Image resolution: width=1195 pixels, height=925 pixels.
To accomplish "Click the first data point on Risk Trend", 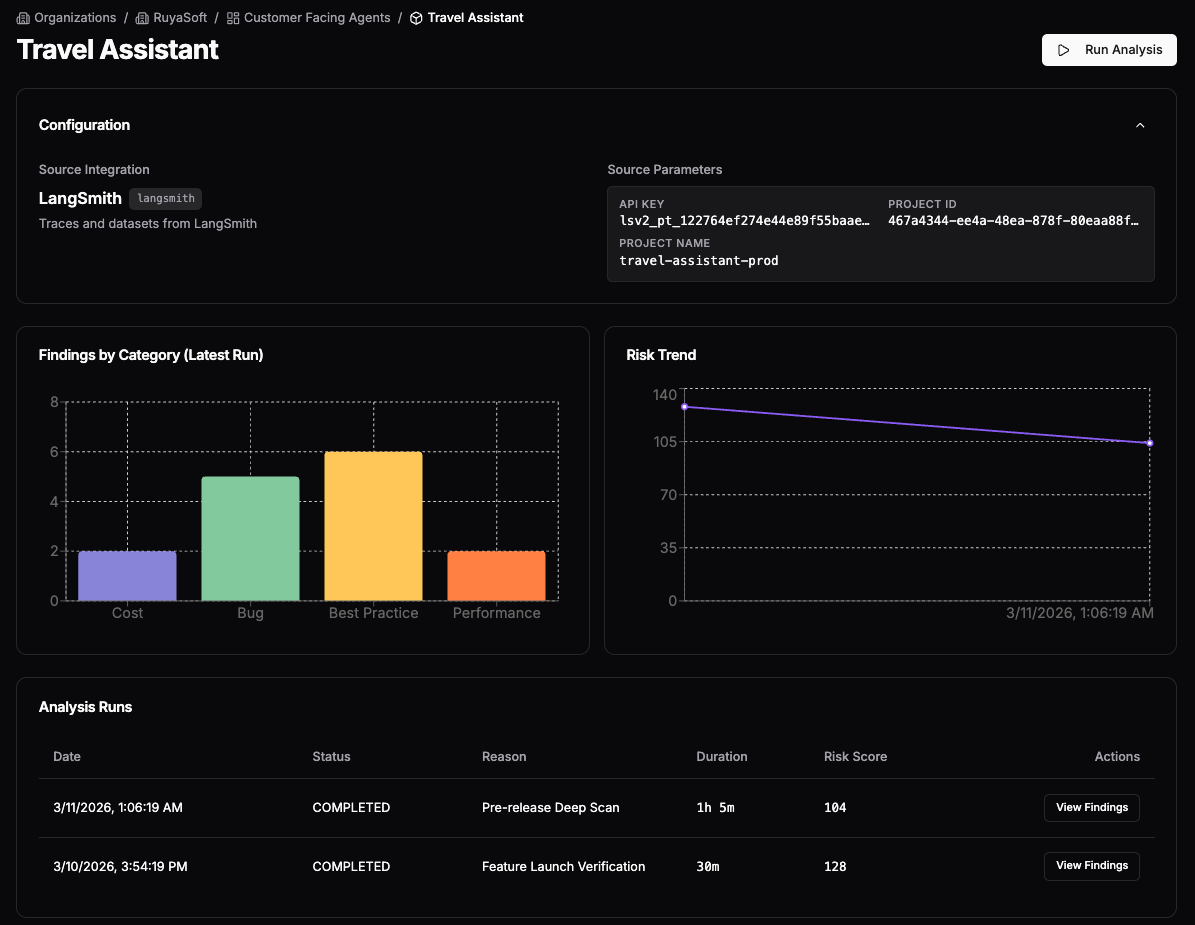I will (685, 407).
